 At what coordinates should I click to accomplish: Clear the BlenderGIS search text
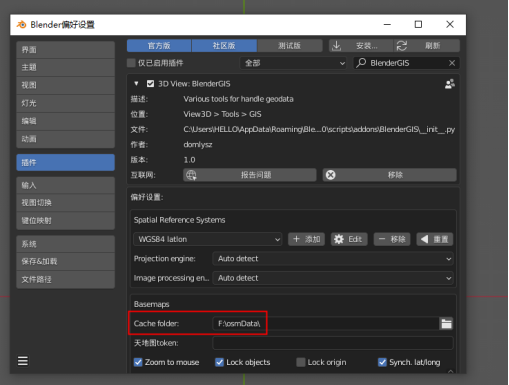pos(452,63)
